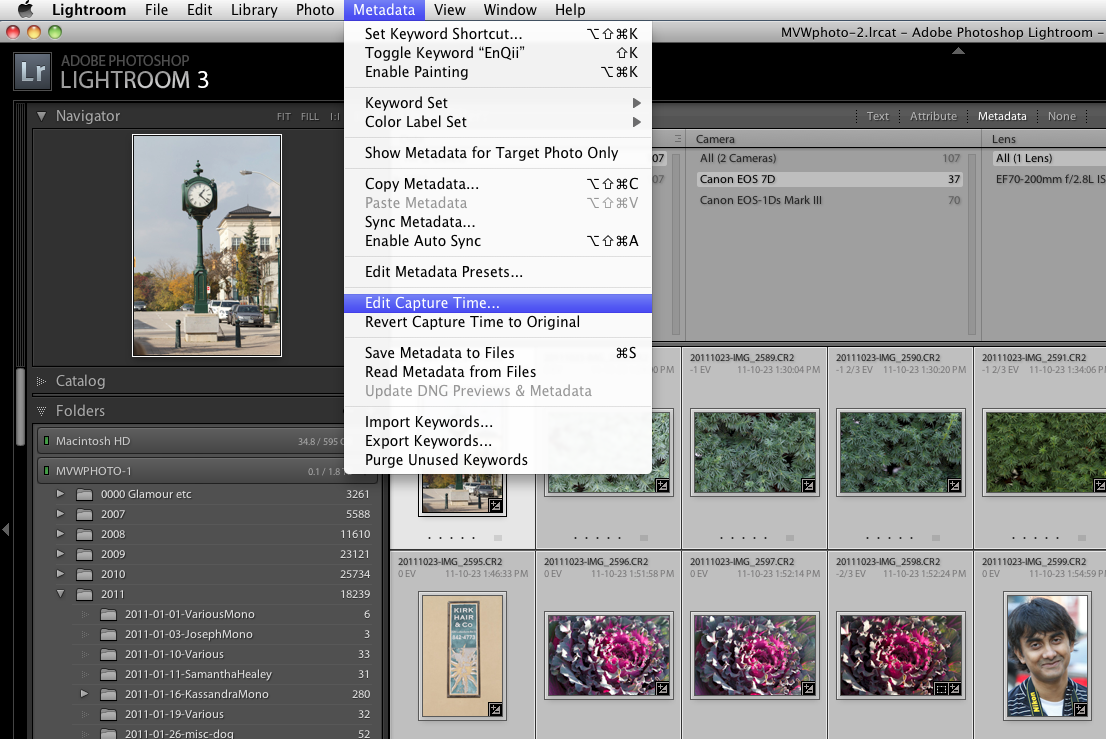Click the folder icon for 2010
1106x739 pixels.
point(84,574)
